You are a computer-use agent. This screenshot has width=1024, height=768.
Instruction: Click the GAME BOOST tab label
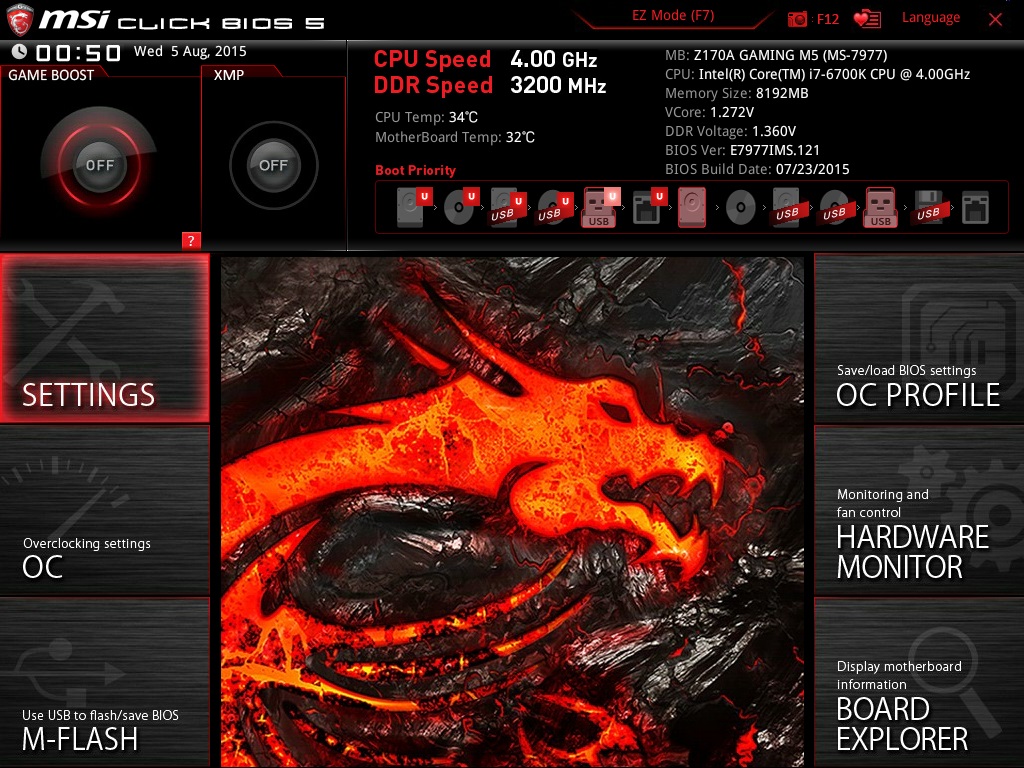pyautogui.click(x=51, y=75)
